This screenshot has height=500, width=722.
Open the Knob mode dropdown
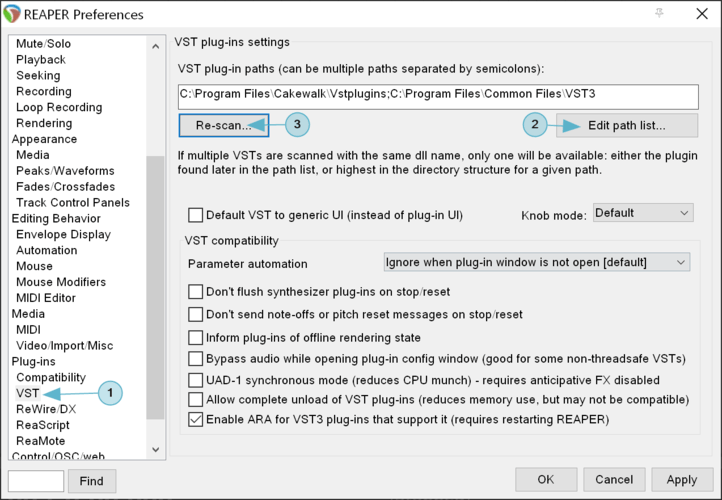click(643, 213)
